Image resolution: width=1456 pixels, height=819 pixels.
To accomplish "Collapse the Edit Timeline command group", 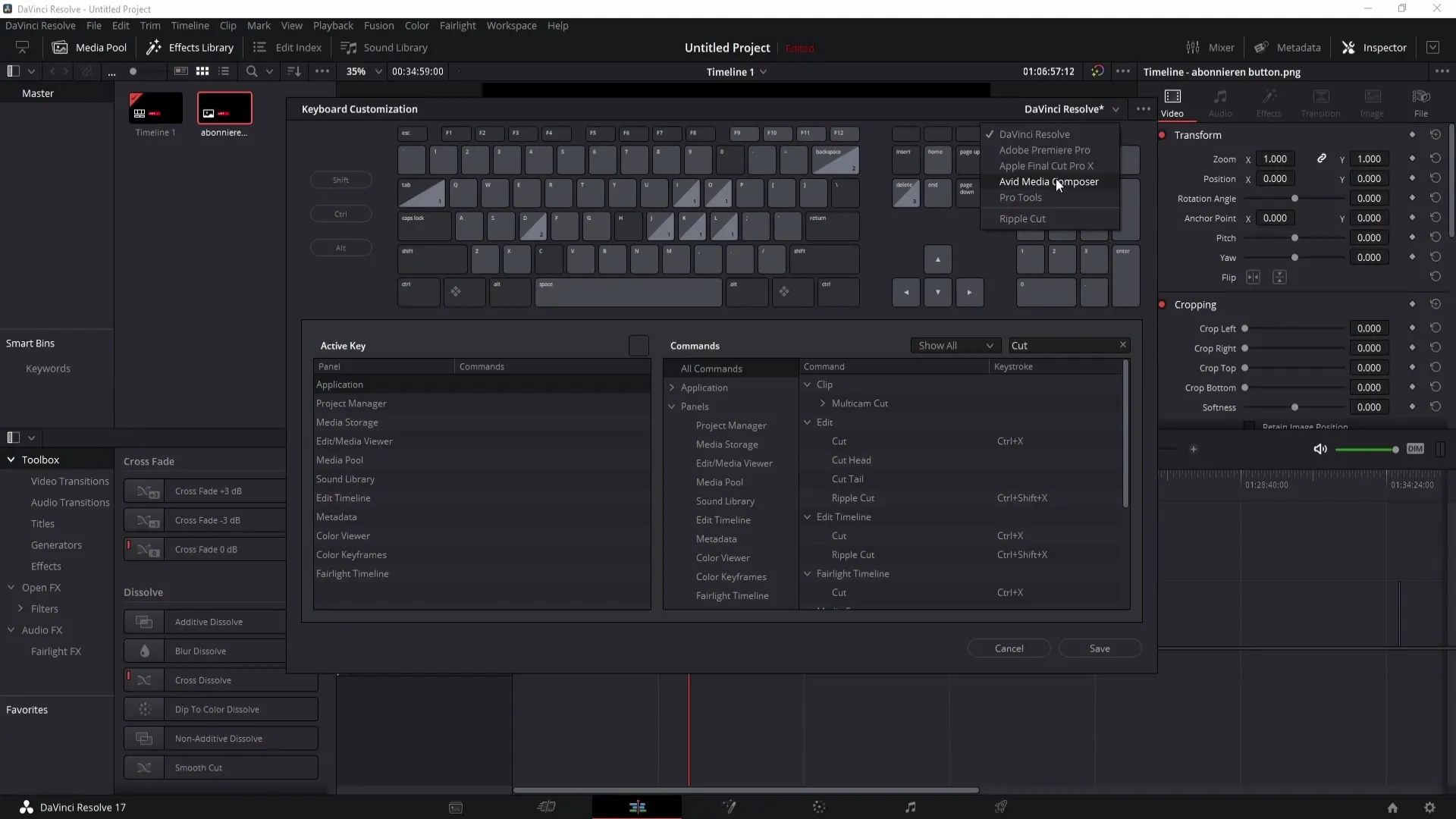I will pos(808,517).
